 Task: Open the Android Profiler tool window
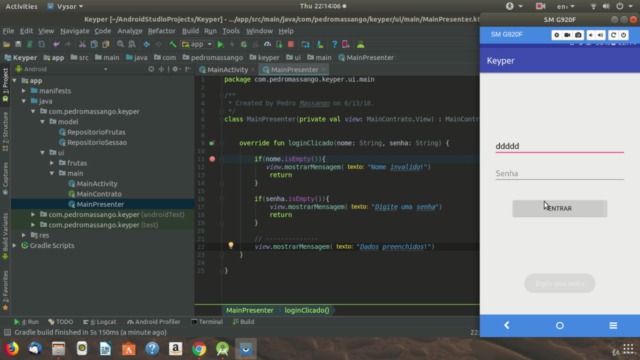[153, 322]
